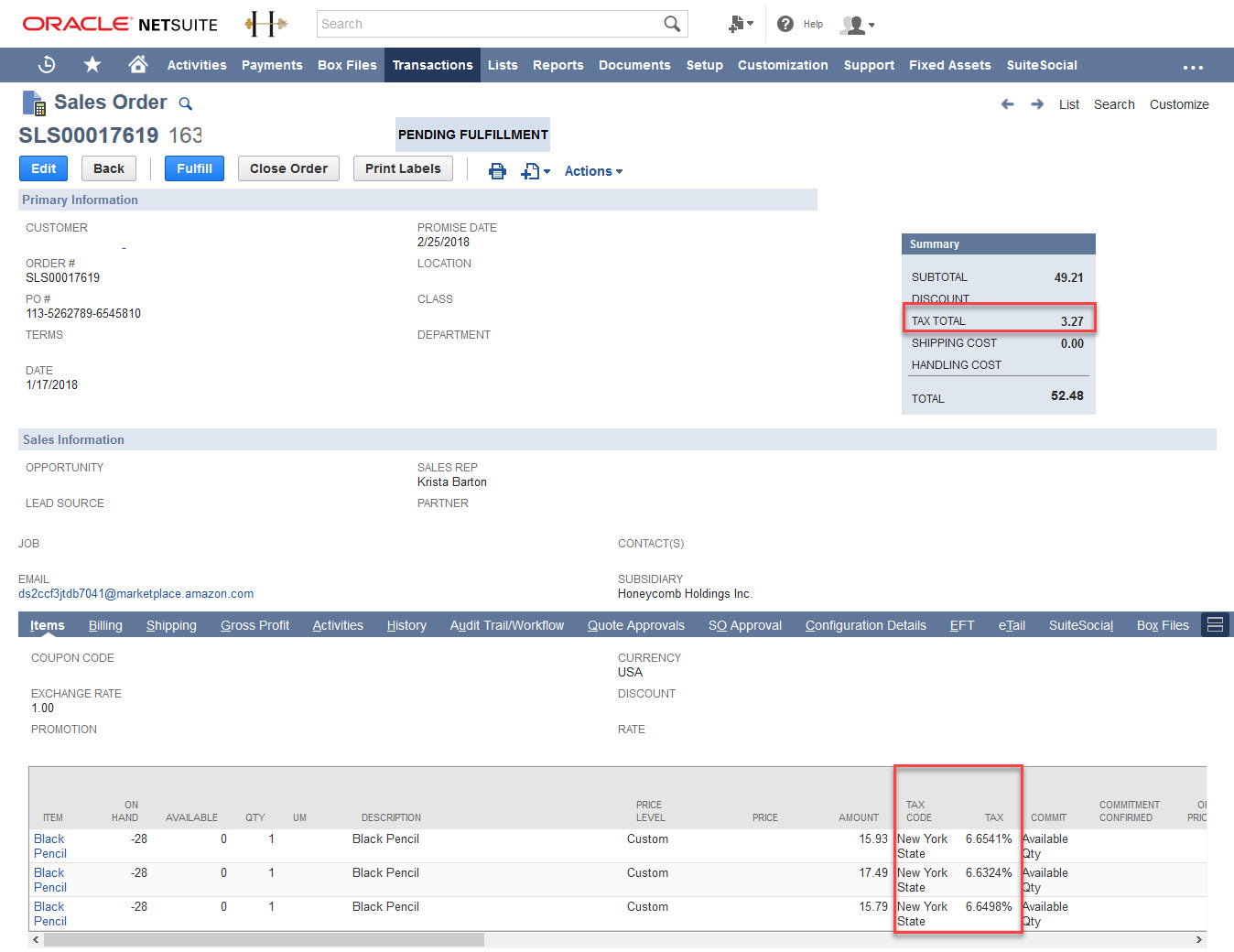Click the Print Labels button

pos(403,168)
